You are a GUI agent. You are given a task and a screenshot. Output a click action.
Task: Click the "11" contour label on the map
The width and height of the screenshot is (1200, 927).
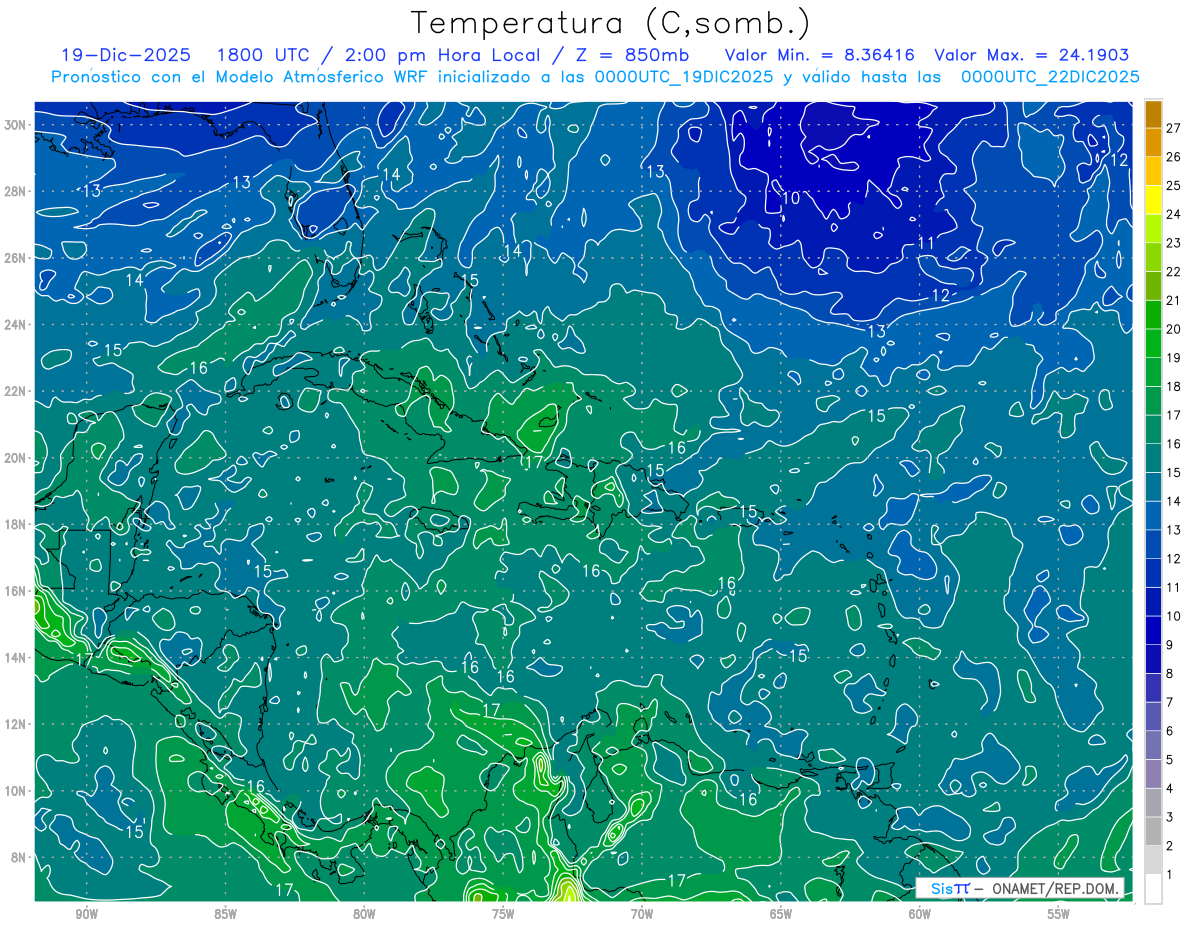pos(926,243)
